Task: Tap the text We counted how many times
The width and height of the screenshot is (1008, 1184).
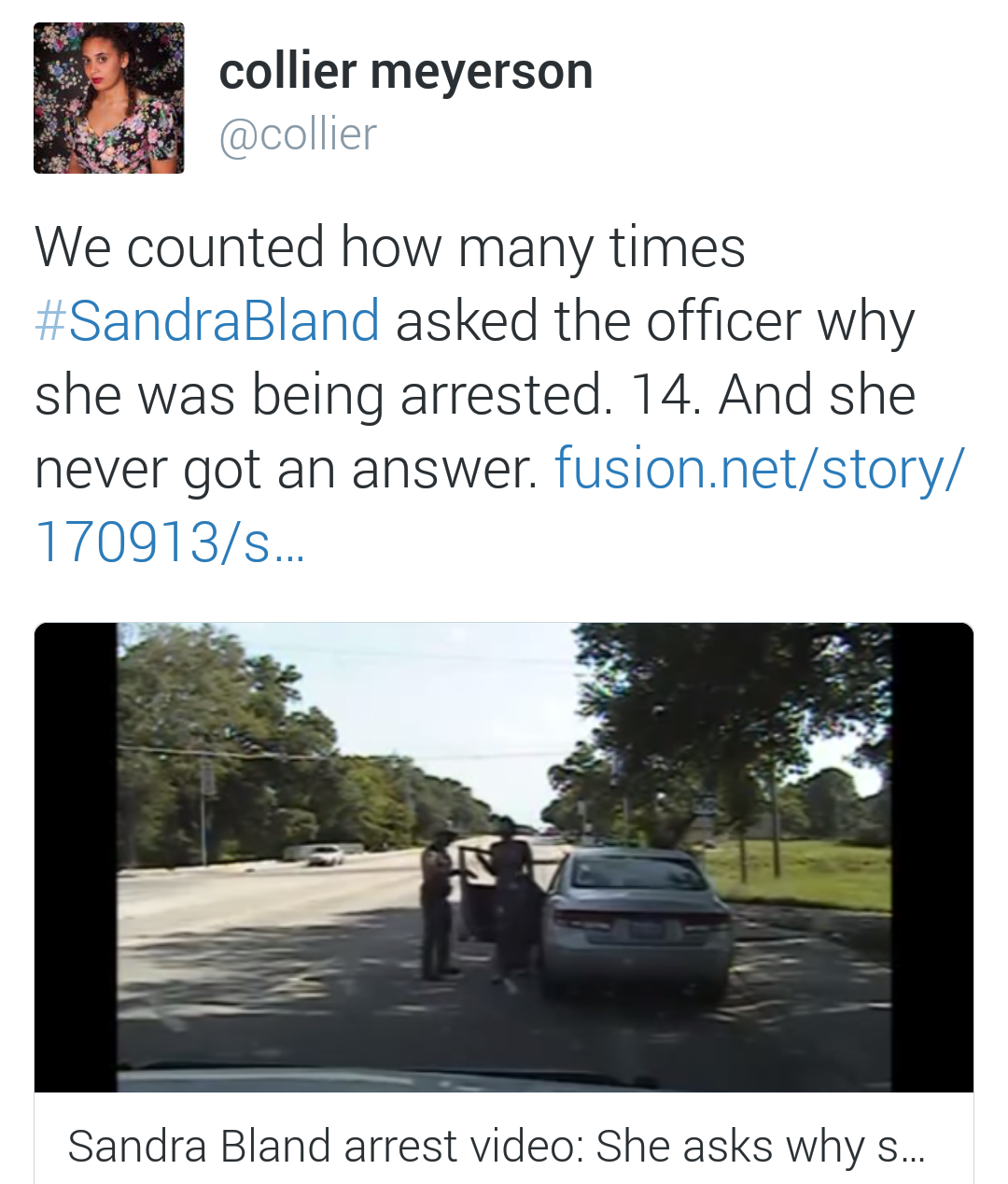Action: coord(390,247)
